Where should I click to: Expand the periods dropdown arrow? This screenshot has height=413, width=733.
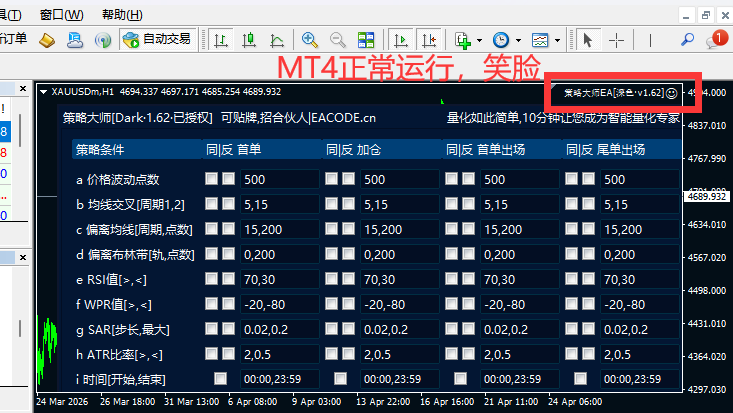tap(518, 41)
